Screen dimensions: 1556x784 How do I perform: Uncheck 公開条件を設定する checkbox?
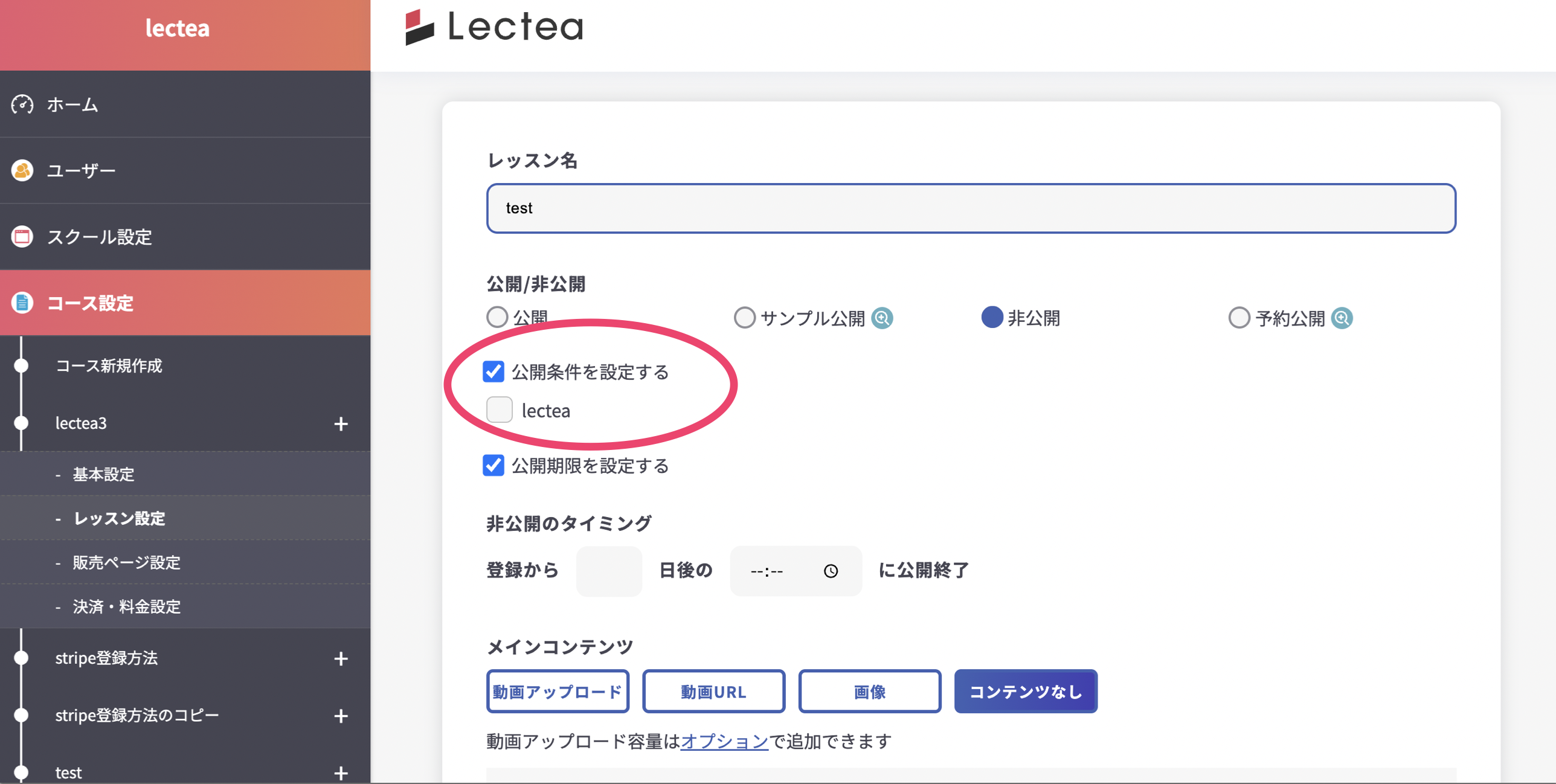tap(493, 371)
